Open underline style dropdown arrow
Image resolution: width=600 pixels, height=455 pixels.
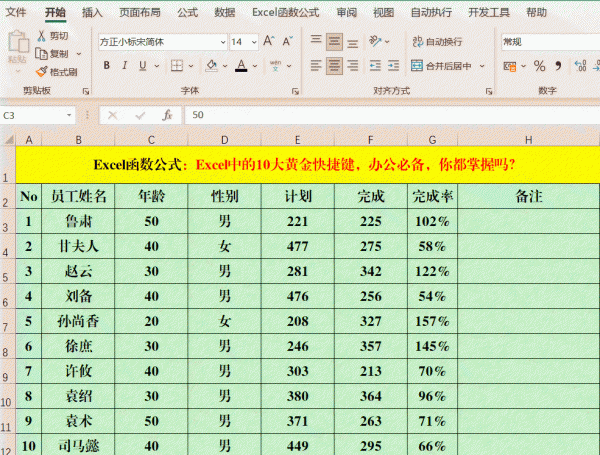(157, 66)
